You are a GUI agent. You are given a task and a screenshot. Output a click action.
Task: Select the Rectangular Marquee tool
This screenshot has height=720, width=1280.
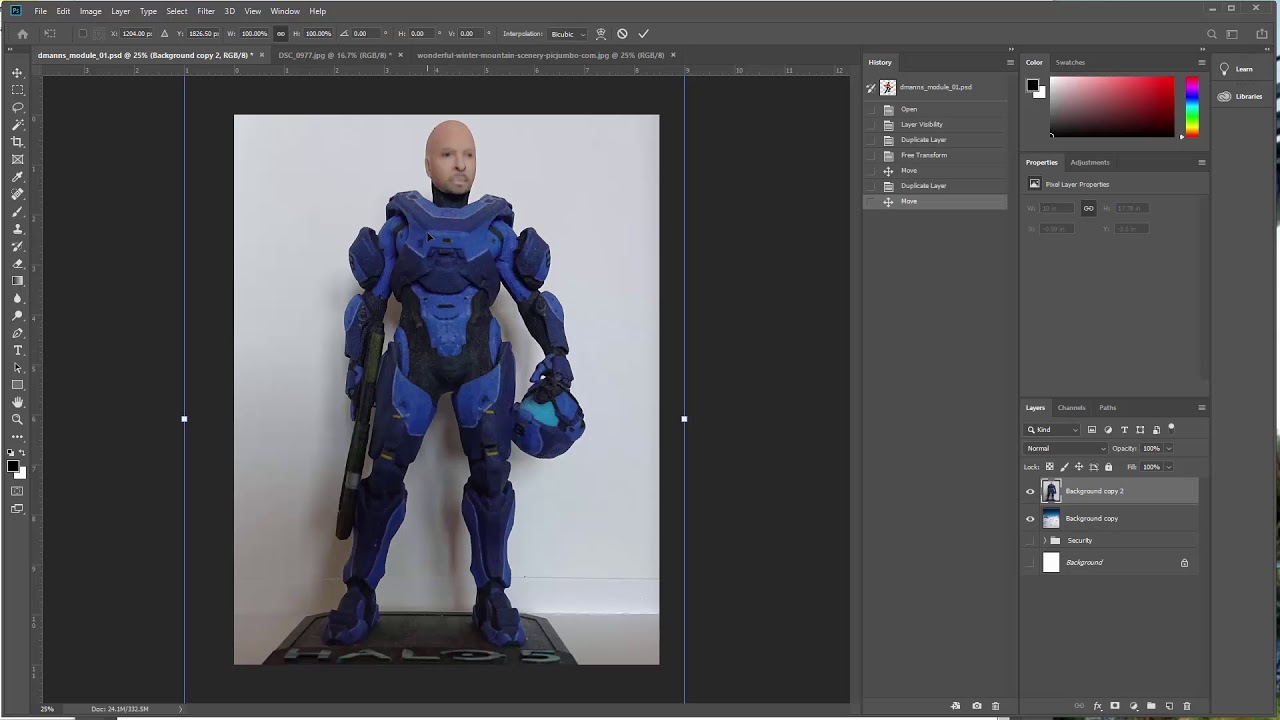coord(17,90)
